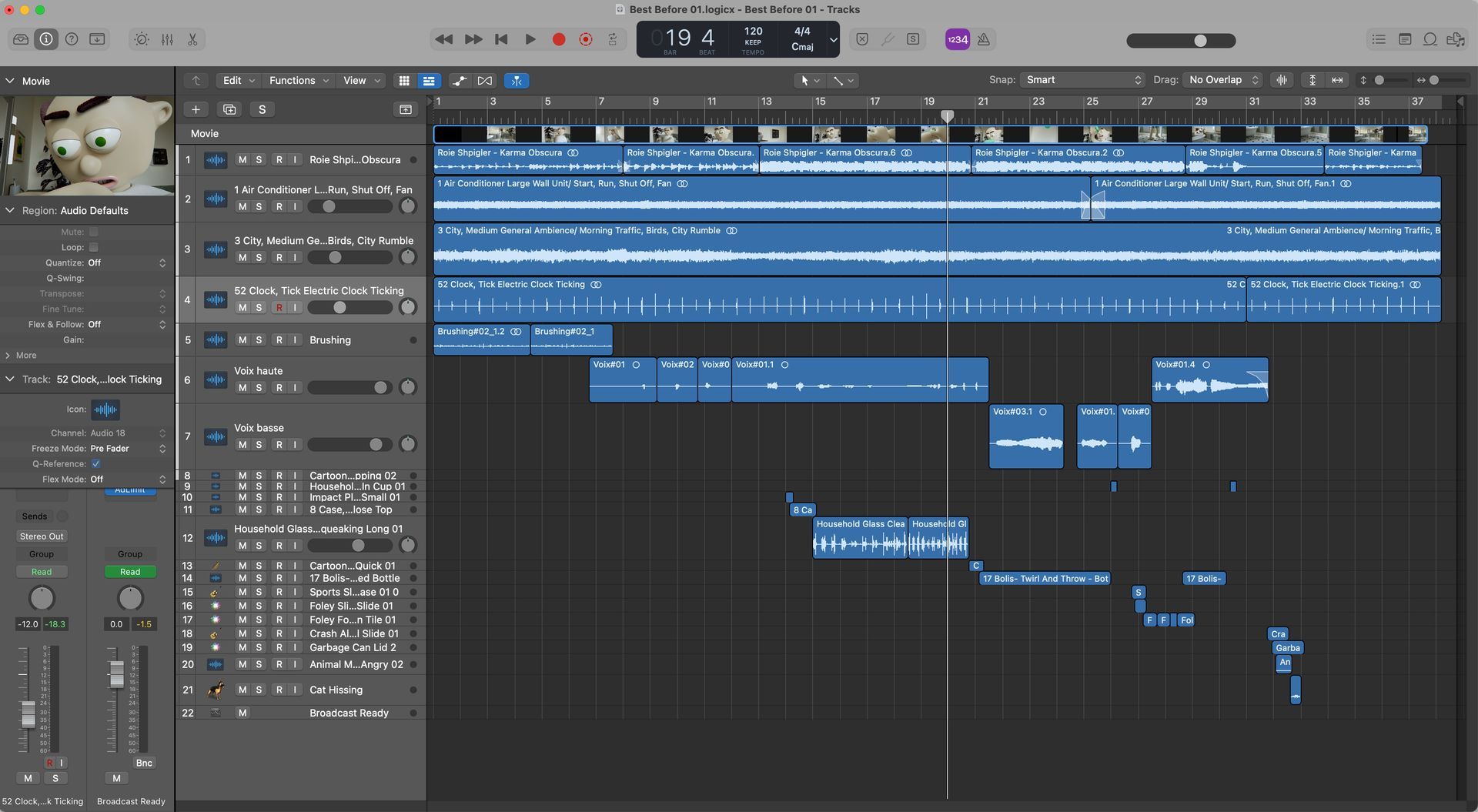
Task: Click the movie thumbnail preview
Action: [x=87, y=145]
